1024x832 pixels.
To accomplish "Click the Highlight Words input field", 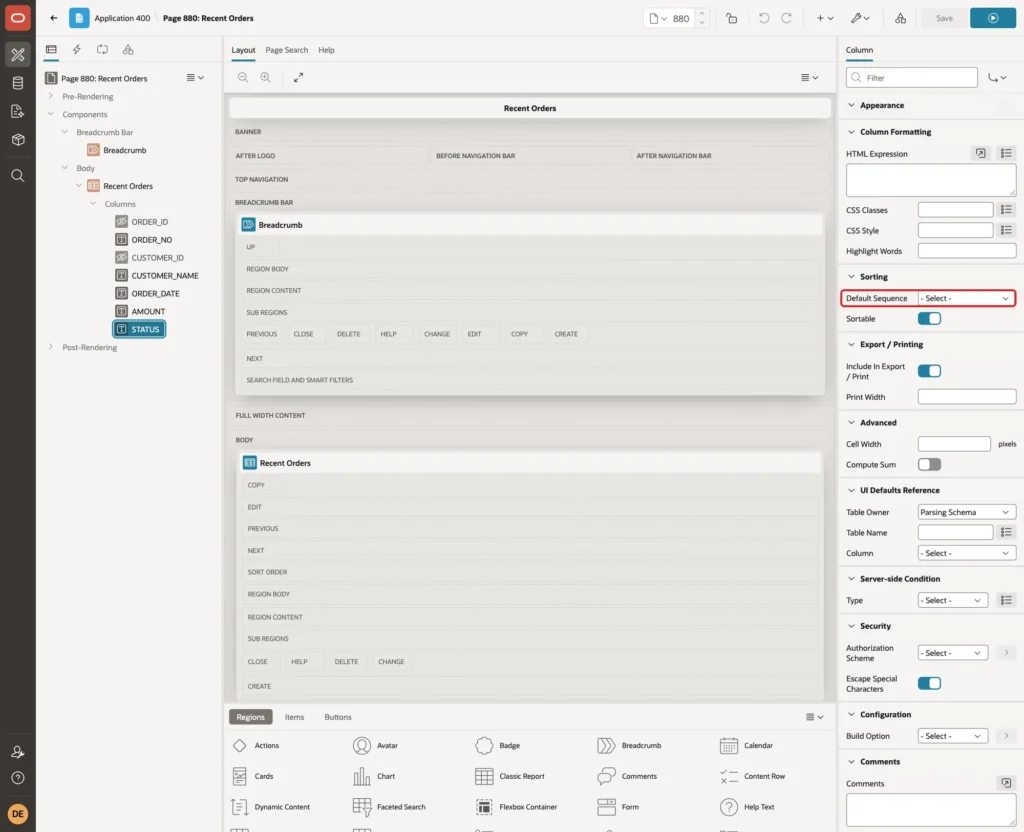I will tap(967, 251).
